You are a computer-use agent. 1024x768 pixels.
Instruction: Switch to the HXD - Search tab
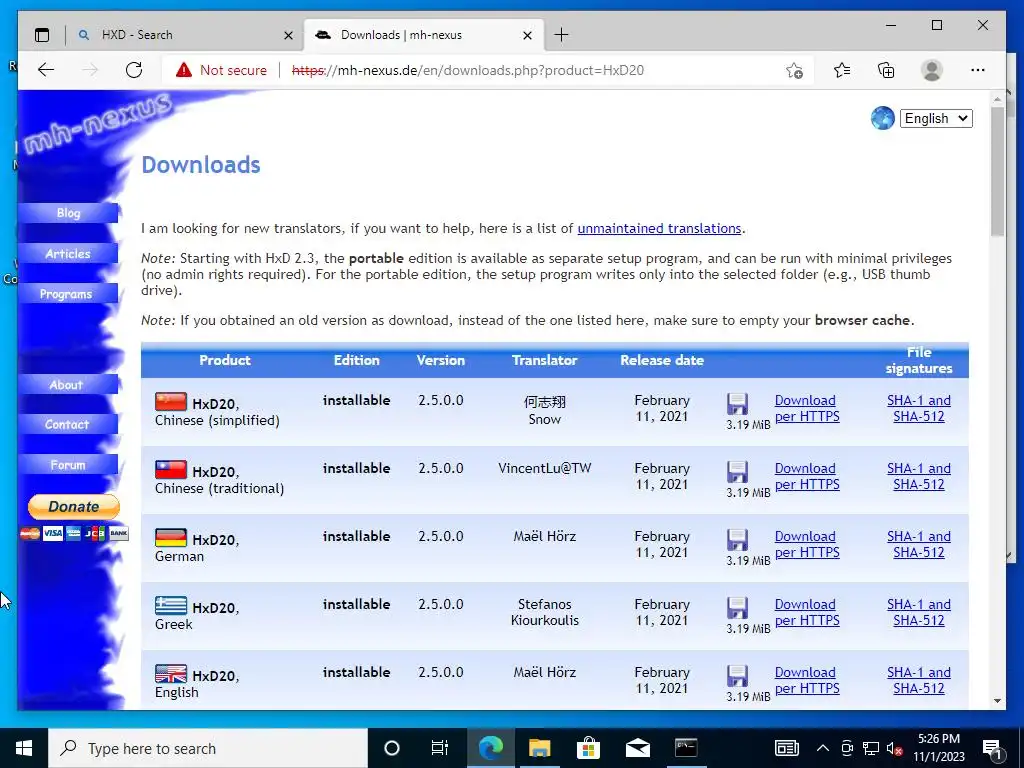[x=185, y=35]
